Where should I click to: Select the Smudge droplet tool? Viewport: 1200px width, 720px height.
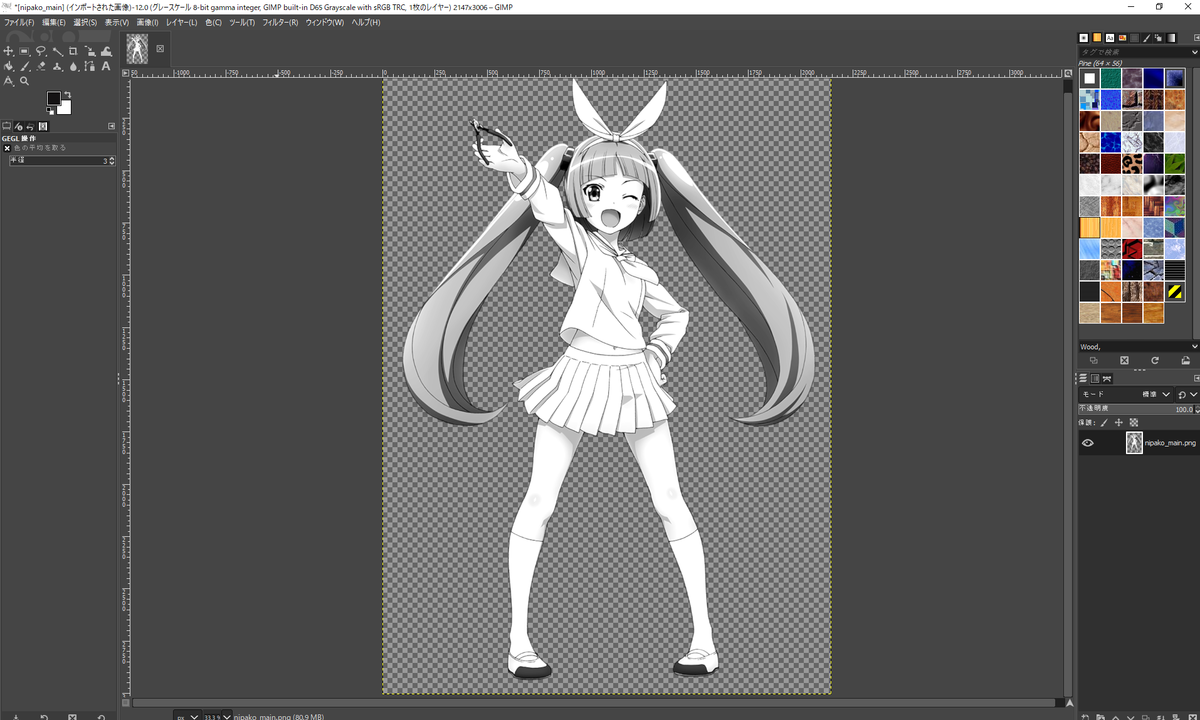tap(73, 66)
